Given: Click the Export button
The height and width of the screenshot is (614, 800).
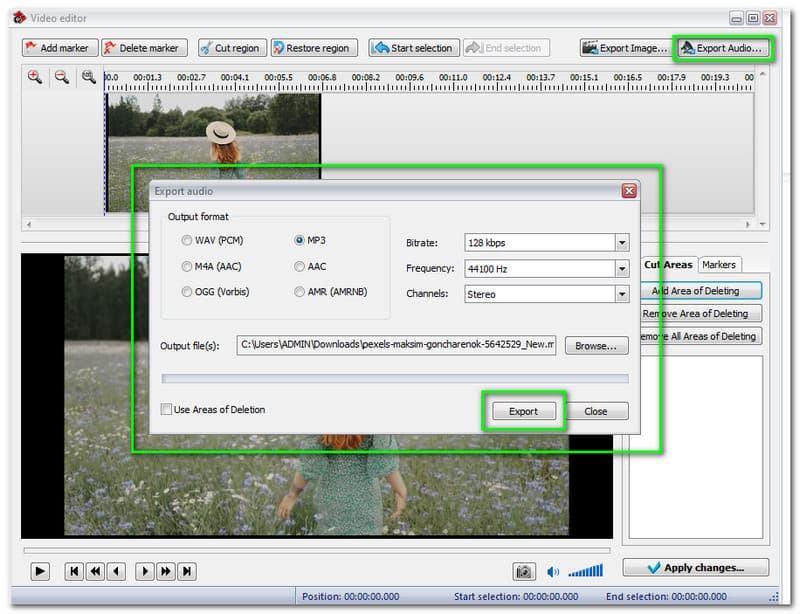Looking at the screenshot, I should click(523, 411).
